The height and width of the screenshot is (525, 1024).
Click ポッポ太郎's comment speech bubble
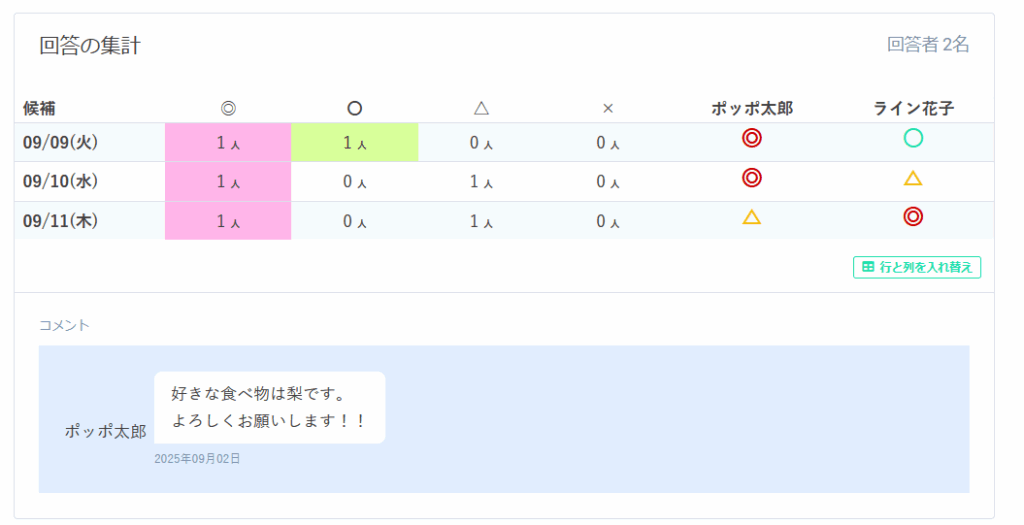click(269, 407)
